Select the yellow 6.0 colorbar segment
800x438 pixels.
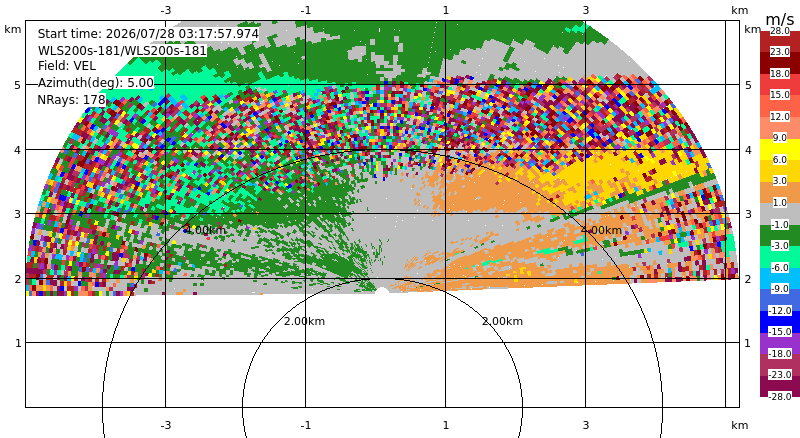[x=780, y=150]
